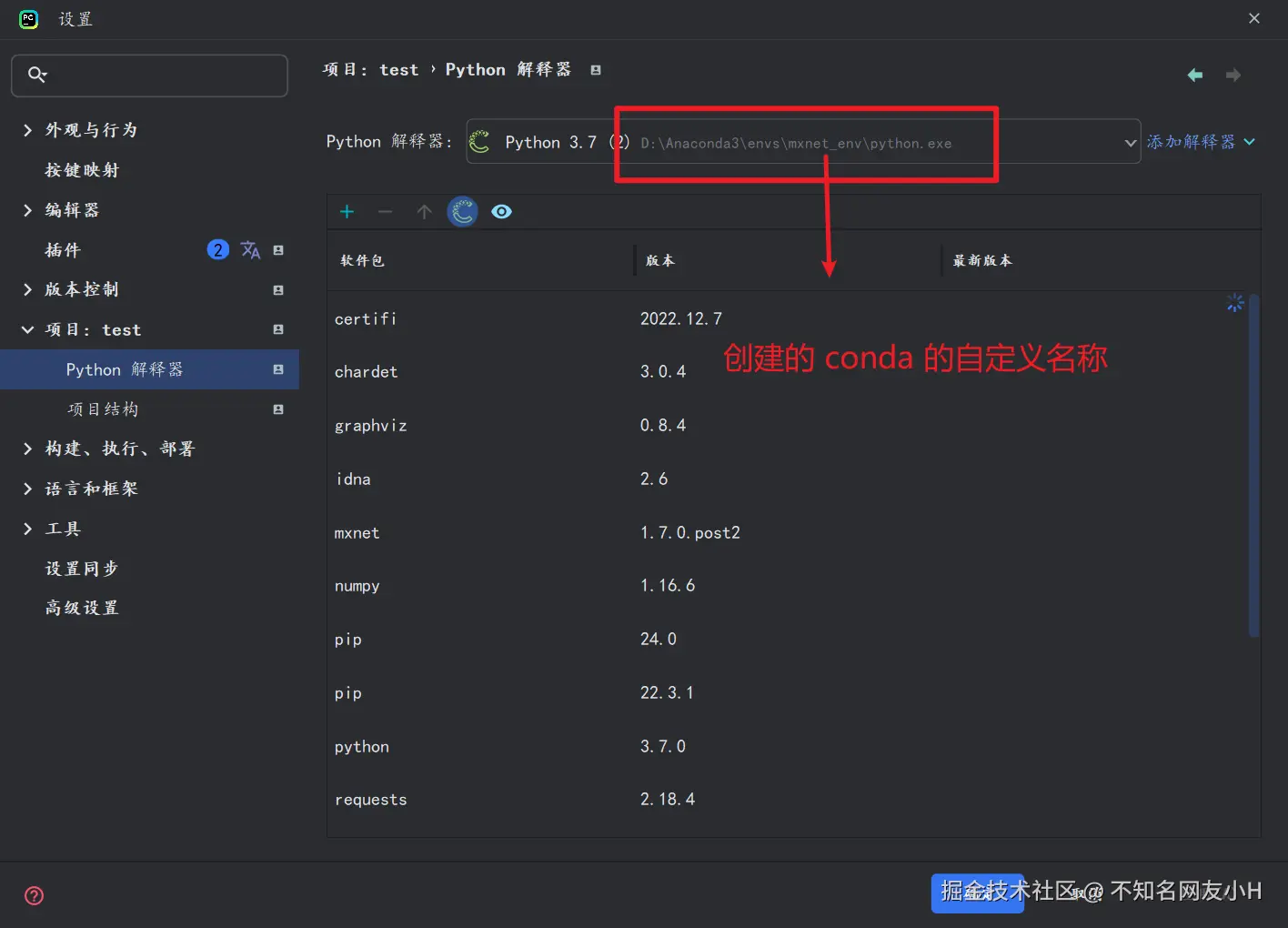Click the magnifier icon in settings search
This screenshot has height=928, width=1288.
[36, 75]
